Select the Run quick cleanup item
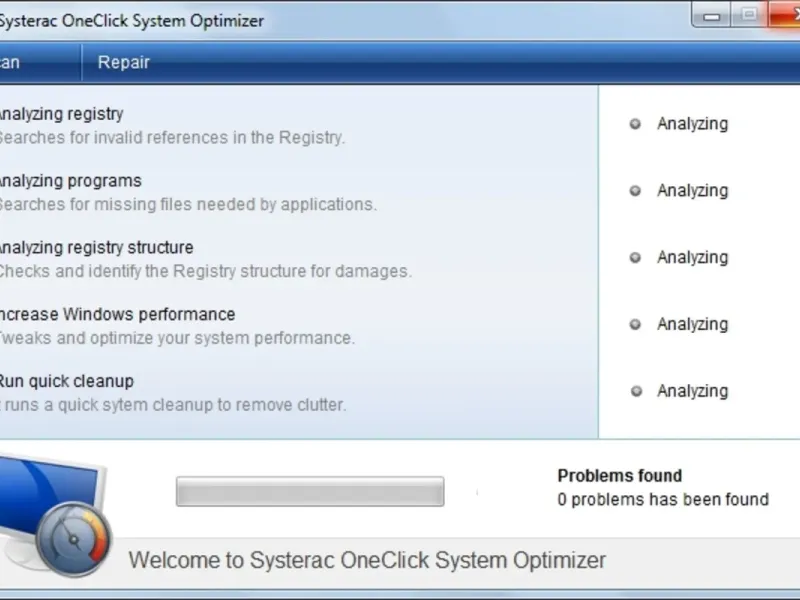This screenshot has height=600, width=800. (66, 382)
